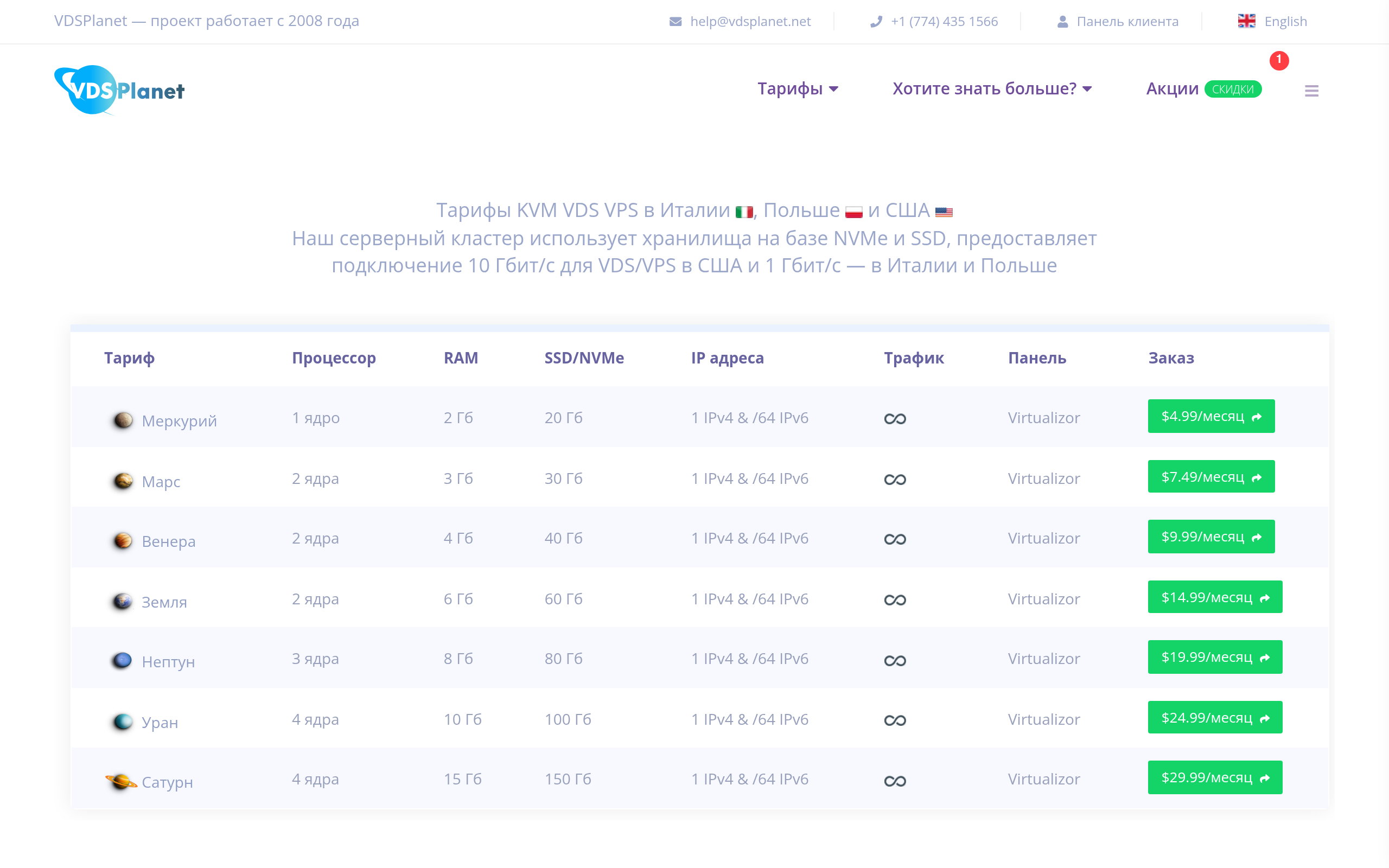Order Меркурий plan for $4.99/месяц
Screen dimensions: 1389x868
click(x=1211, y=416)
